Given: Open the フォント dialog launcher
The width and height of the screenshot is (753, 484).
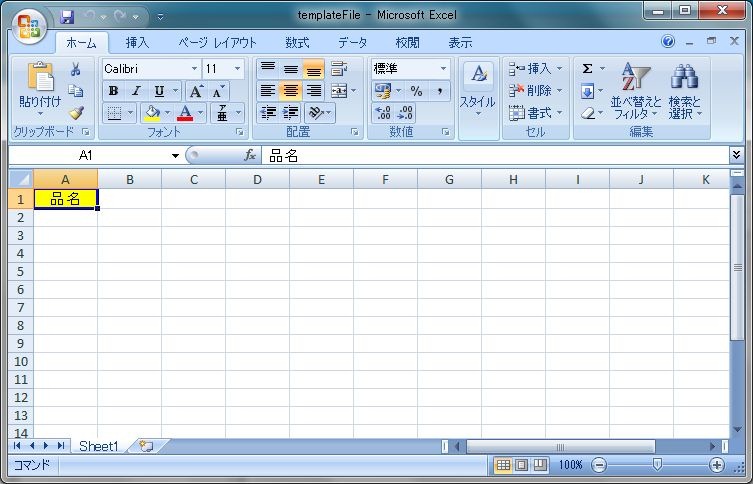Looking at the screenshot, I should pos(239,132).
